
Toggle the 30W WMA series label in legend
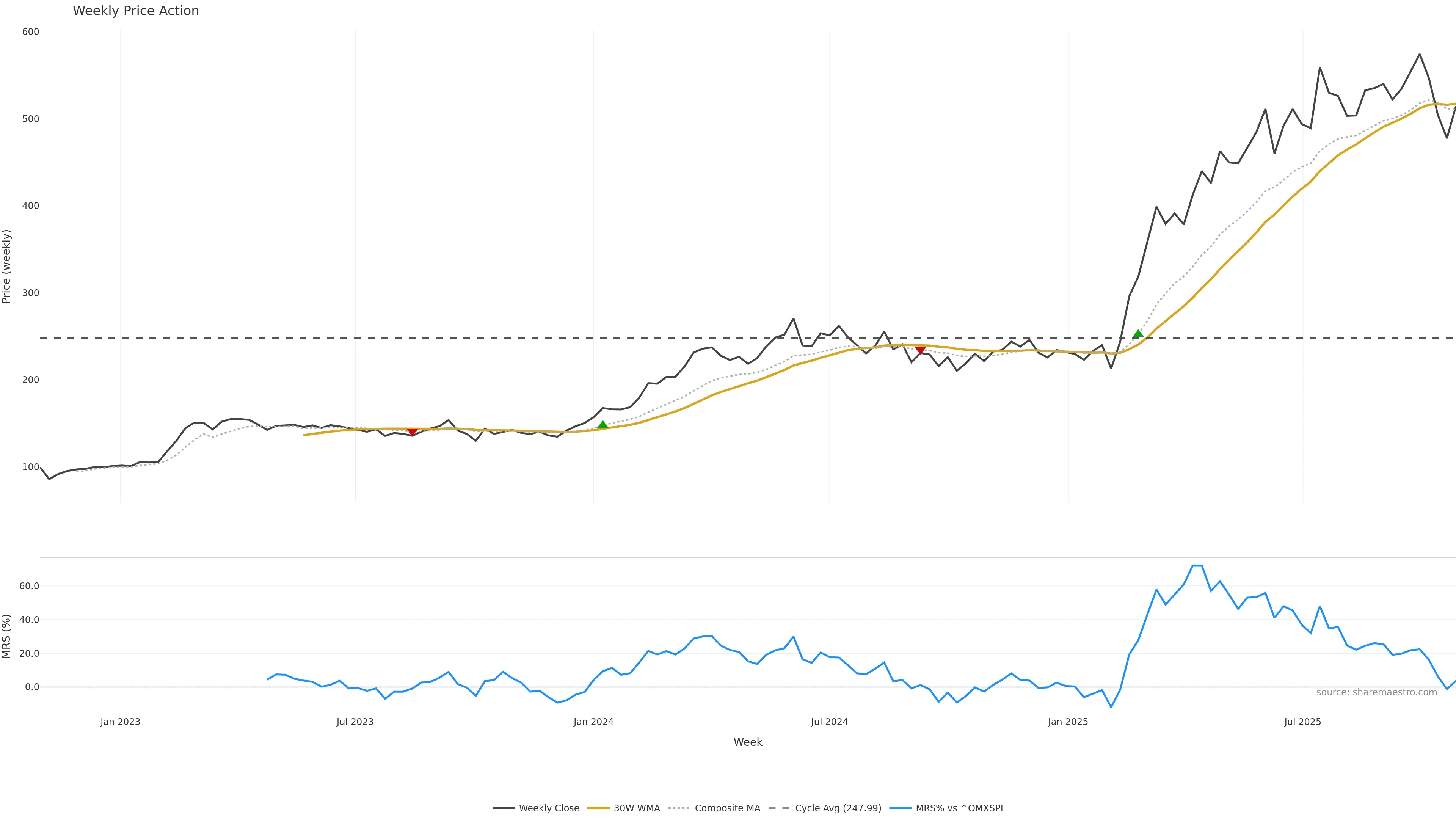tap(637, 808)
